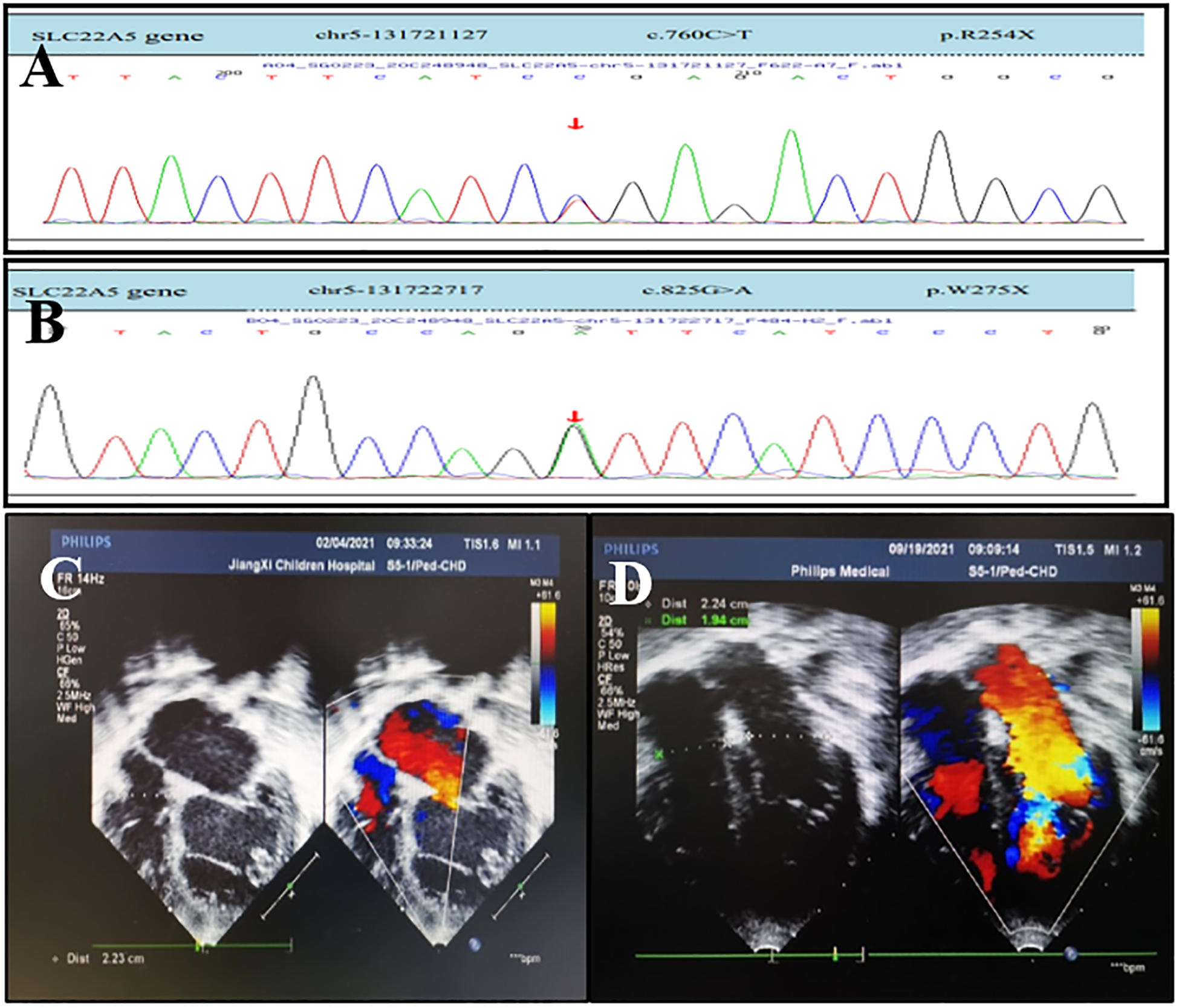
Task: Select the Dist 2.24 cm measurement in panel D
Action: [x=705, y=603]
